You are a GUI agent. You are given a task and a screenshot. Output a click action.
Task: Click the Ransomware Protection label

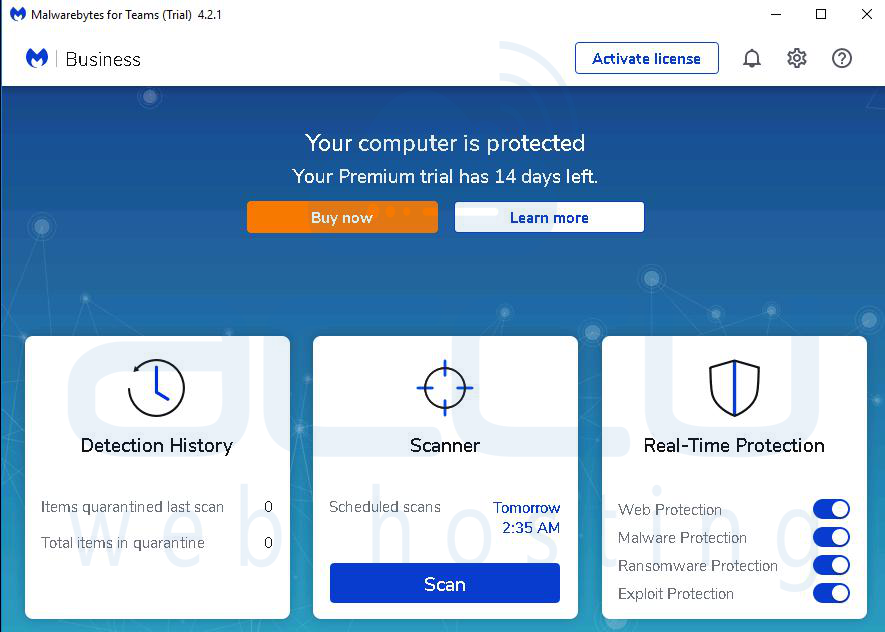(x=698, y=566)
